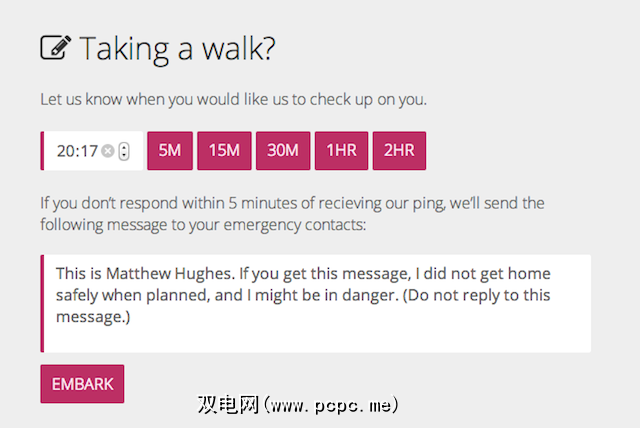The height and width of the screenshot is (428, 640).
Task: Select the 30M check-up interval
Action: pos(282,151)
